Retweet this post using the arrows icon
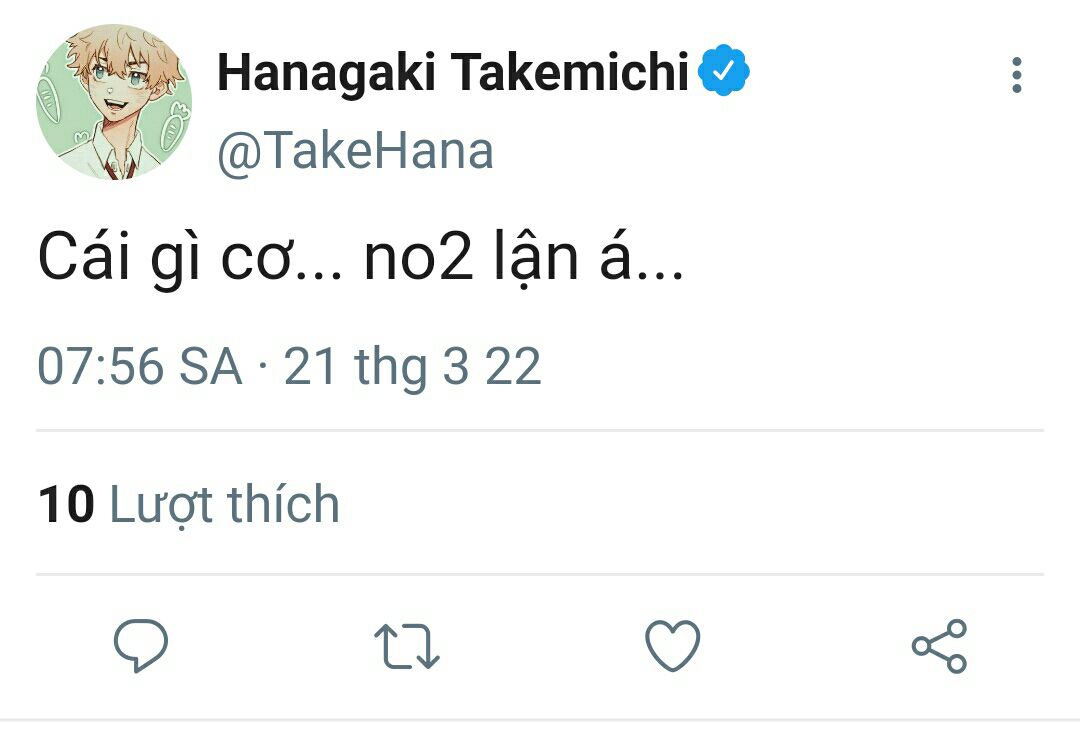This screenshot has width=1080, height=738. 406,646
